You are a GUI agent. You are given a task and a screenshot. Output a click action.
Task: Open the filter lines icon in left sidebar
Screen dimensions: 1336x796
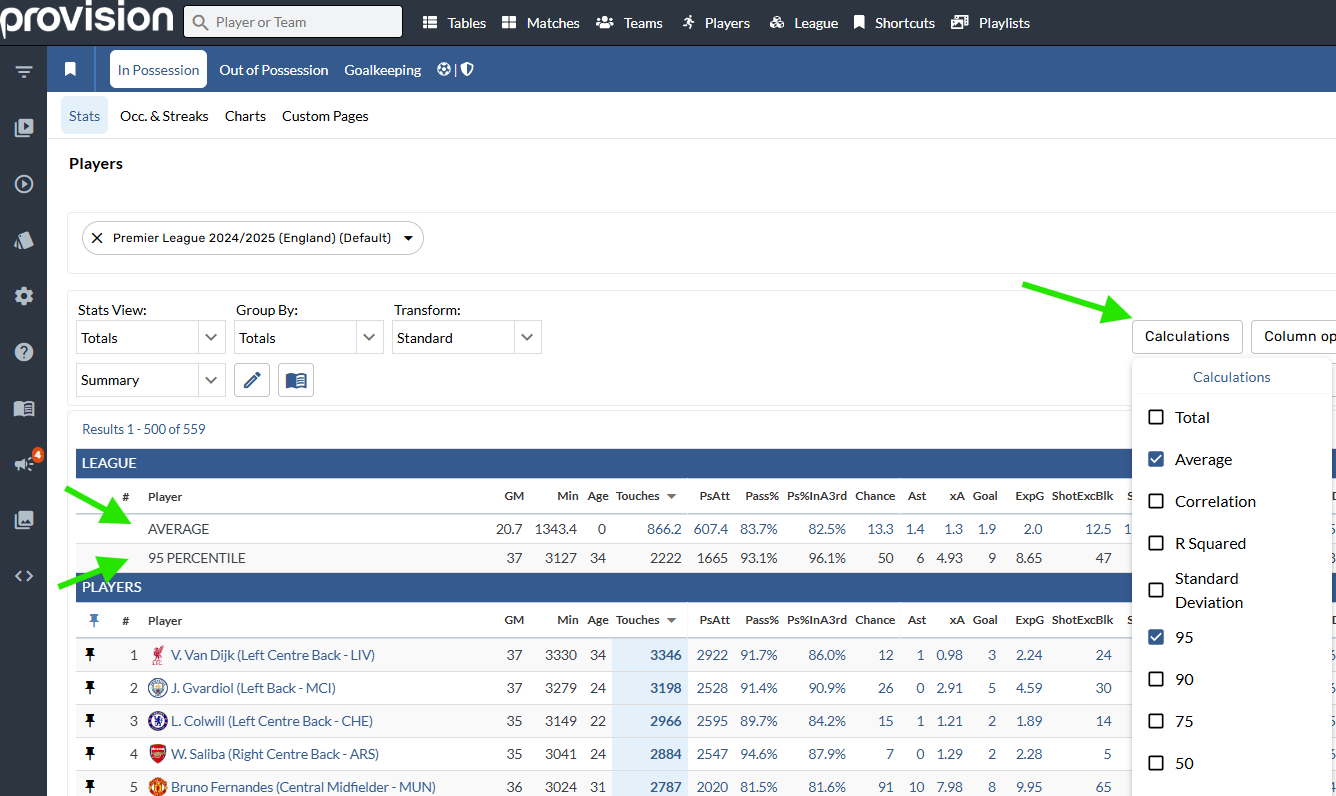coord(24,72)
